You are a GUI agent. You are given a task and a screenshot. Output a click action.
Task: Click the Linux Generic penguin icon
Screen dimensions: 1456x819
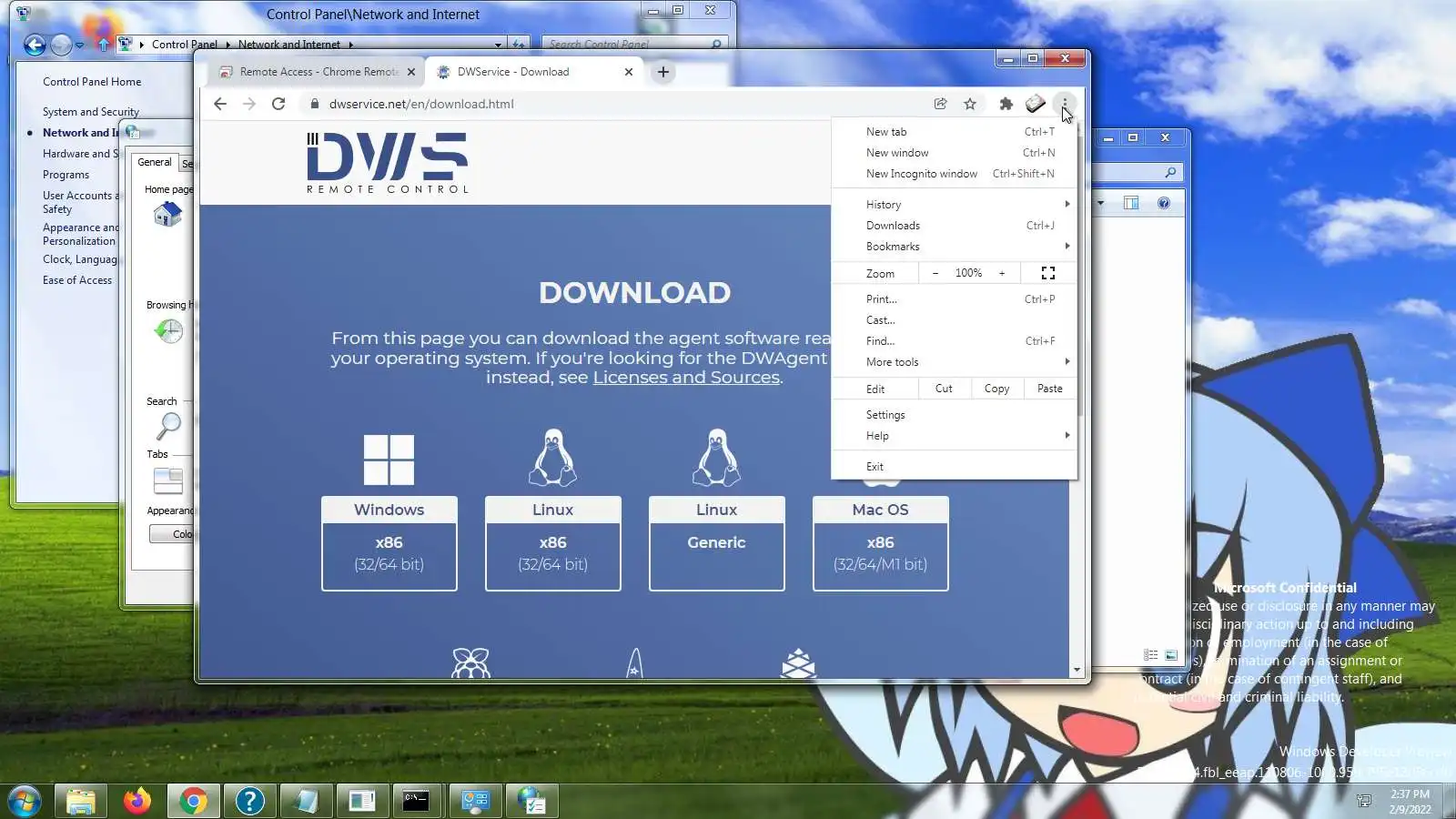pos(716,458)
